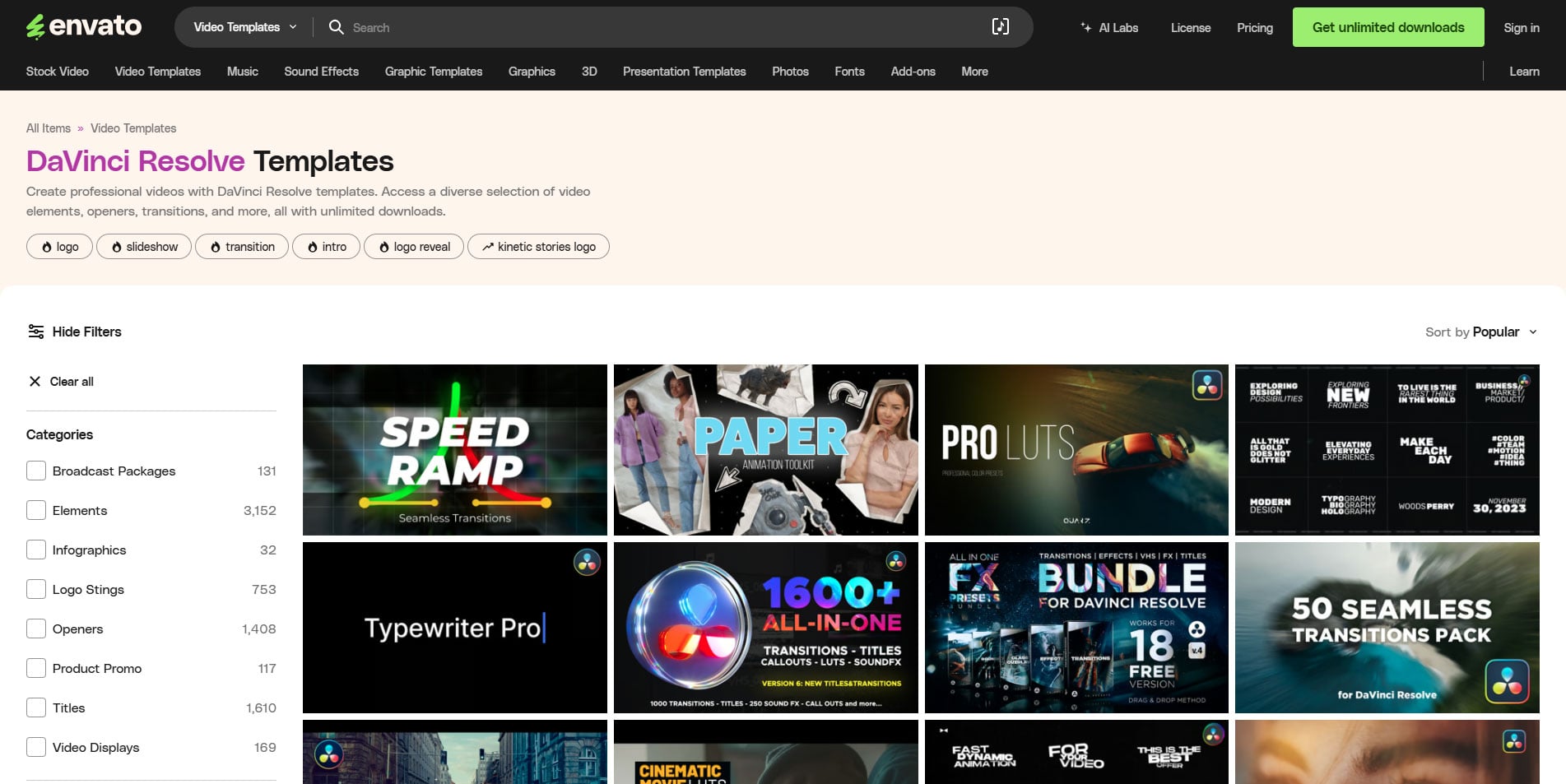Open search by audio/image icon
Image resolution: width=1566 pixels, height=784 pixels.
pos(1000,27)
